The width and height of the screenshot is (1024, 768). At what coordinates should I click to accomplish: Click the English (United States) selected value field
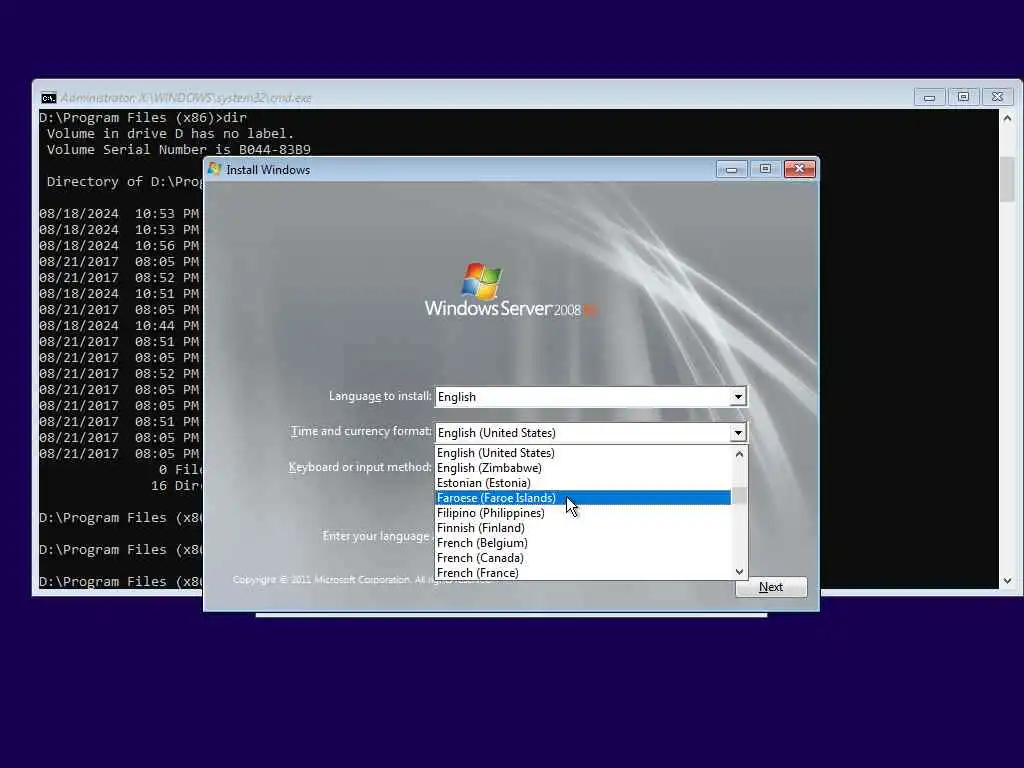[583, 432]
